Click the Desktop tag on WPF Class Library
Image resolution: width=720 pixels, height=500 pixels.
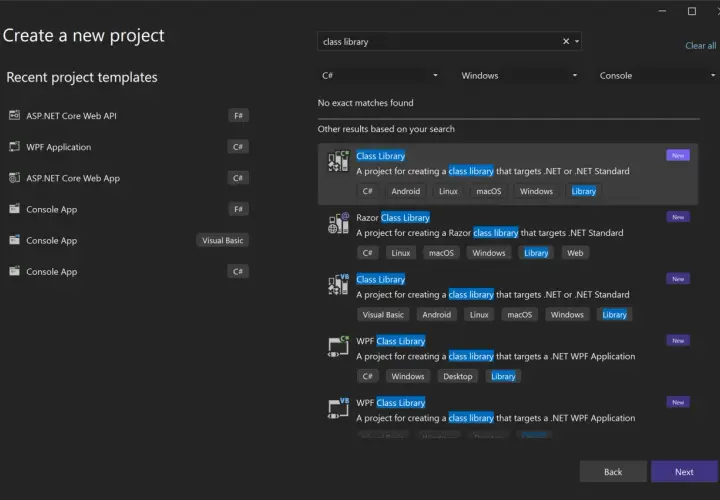pyautogui.click(x=458, y=376)
